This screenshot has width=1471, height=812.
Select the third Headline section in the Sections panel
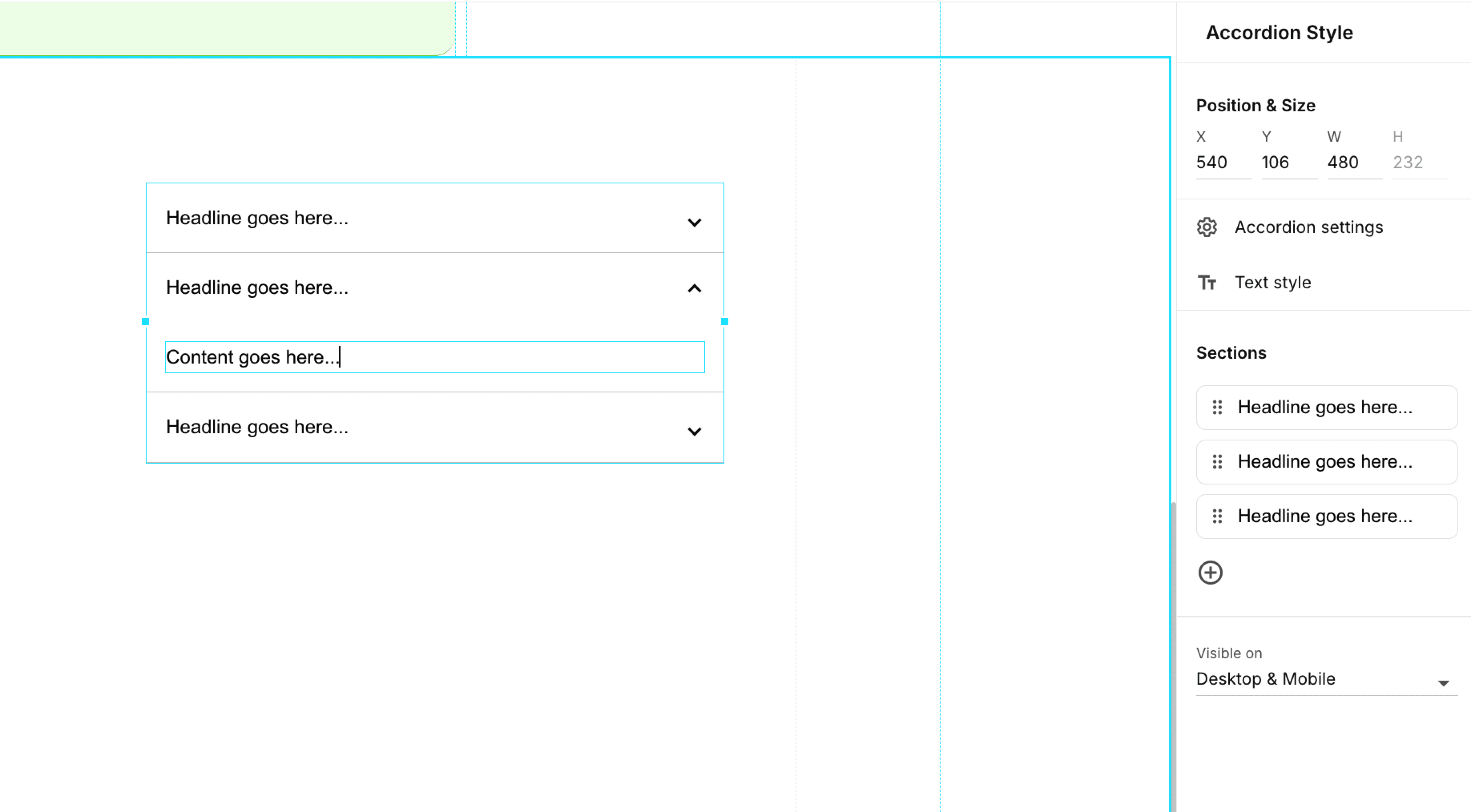pyautogui.click(x=1326, y=517)
